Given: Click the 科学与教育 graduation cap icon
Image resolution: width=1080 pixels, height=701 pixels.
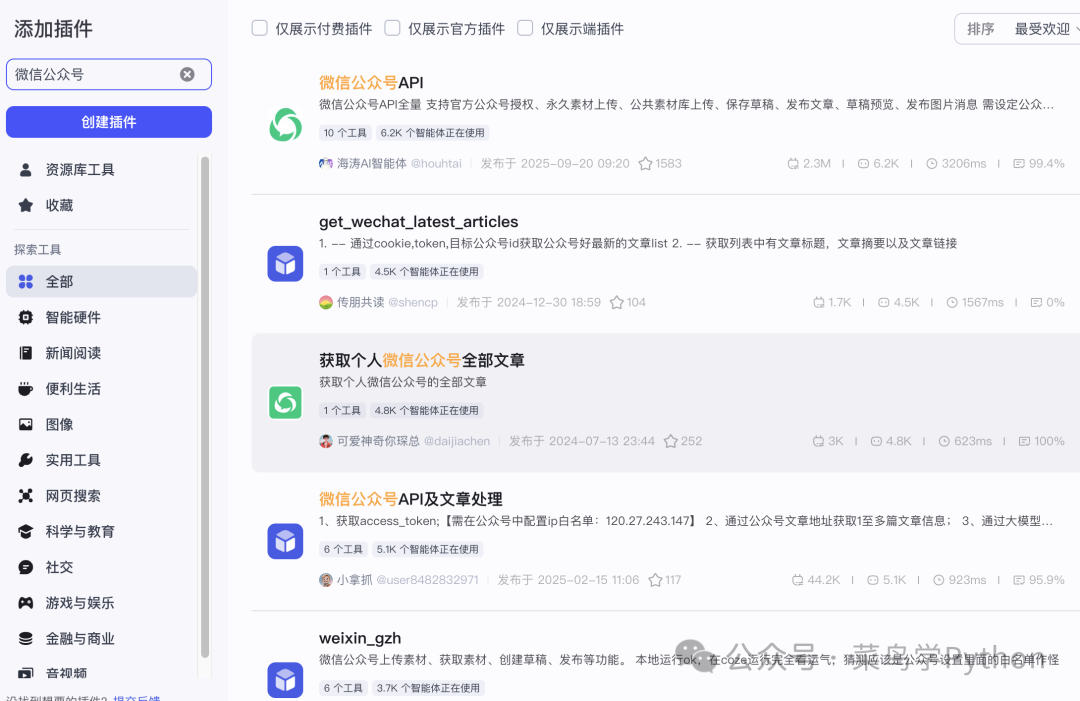Looking at the screenshot, I should coord(25,532).
